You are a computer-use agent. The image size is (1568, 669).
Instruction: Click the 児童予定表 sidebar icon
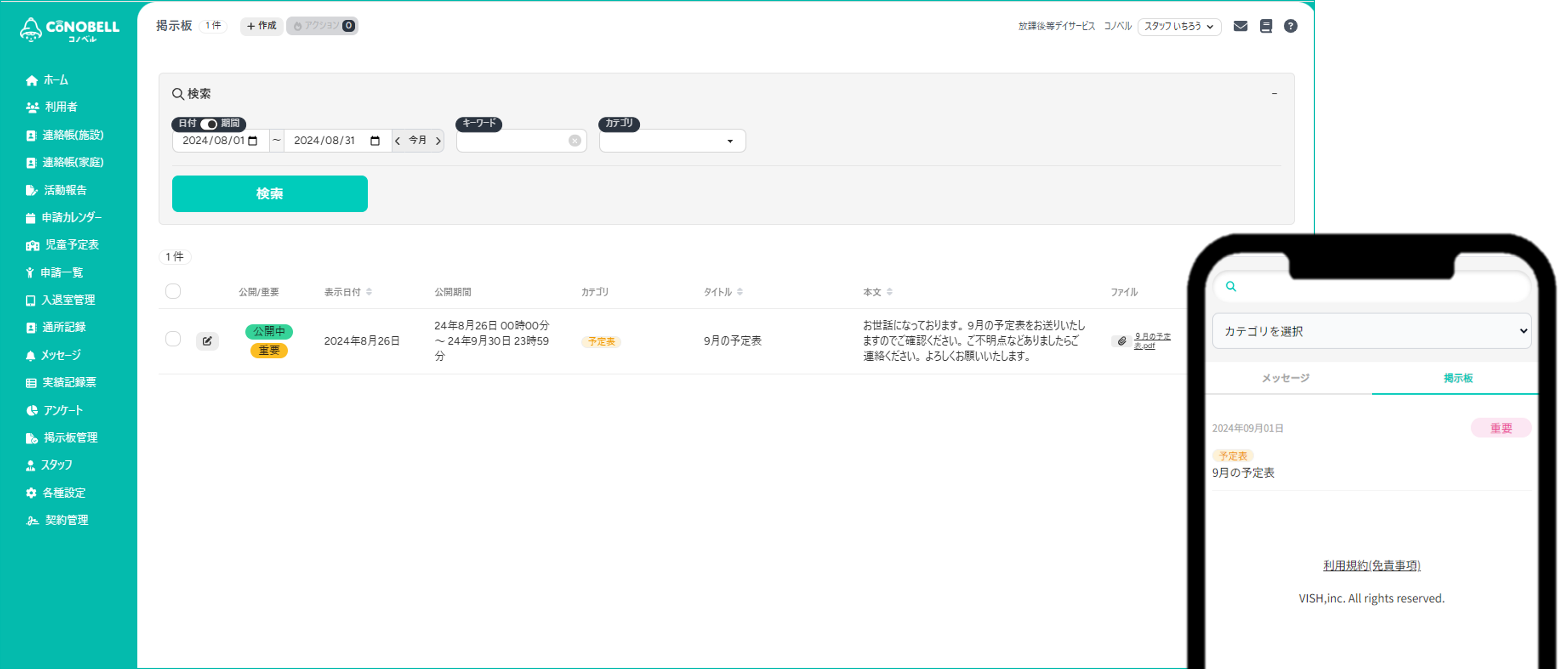point(32,245)
